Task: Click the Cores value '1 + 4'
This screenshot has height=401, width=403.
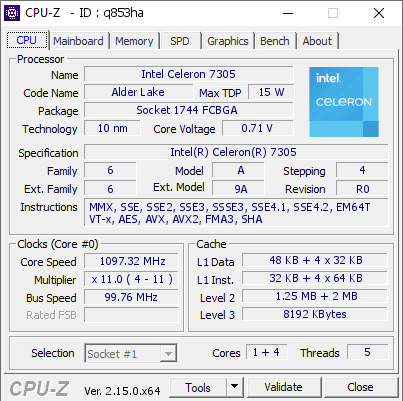Action: (x=266, y=352)
